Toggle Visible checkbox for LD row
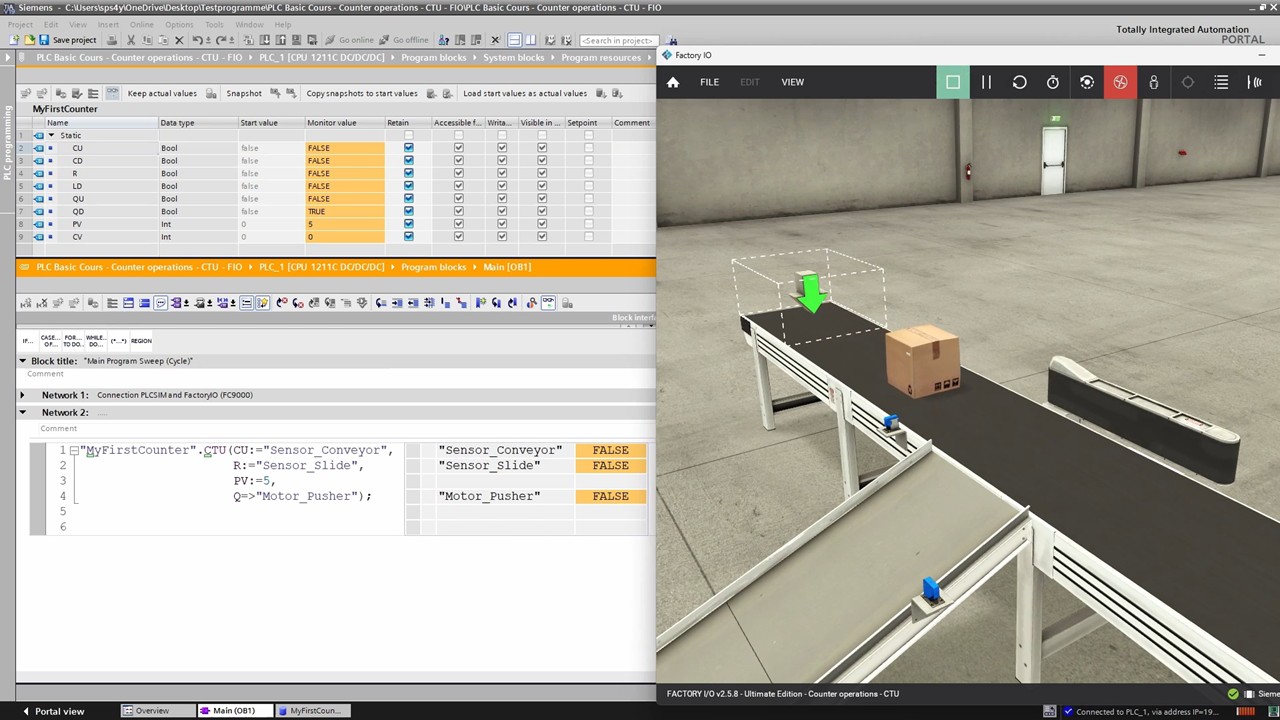 [x=542, y=186]
